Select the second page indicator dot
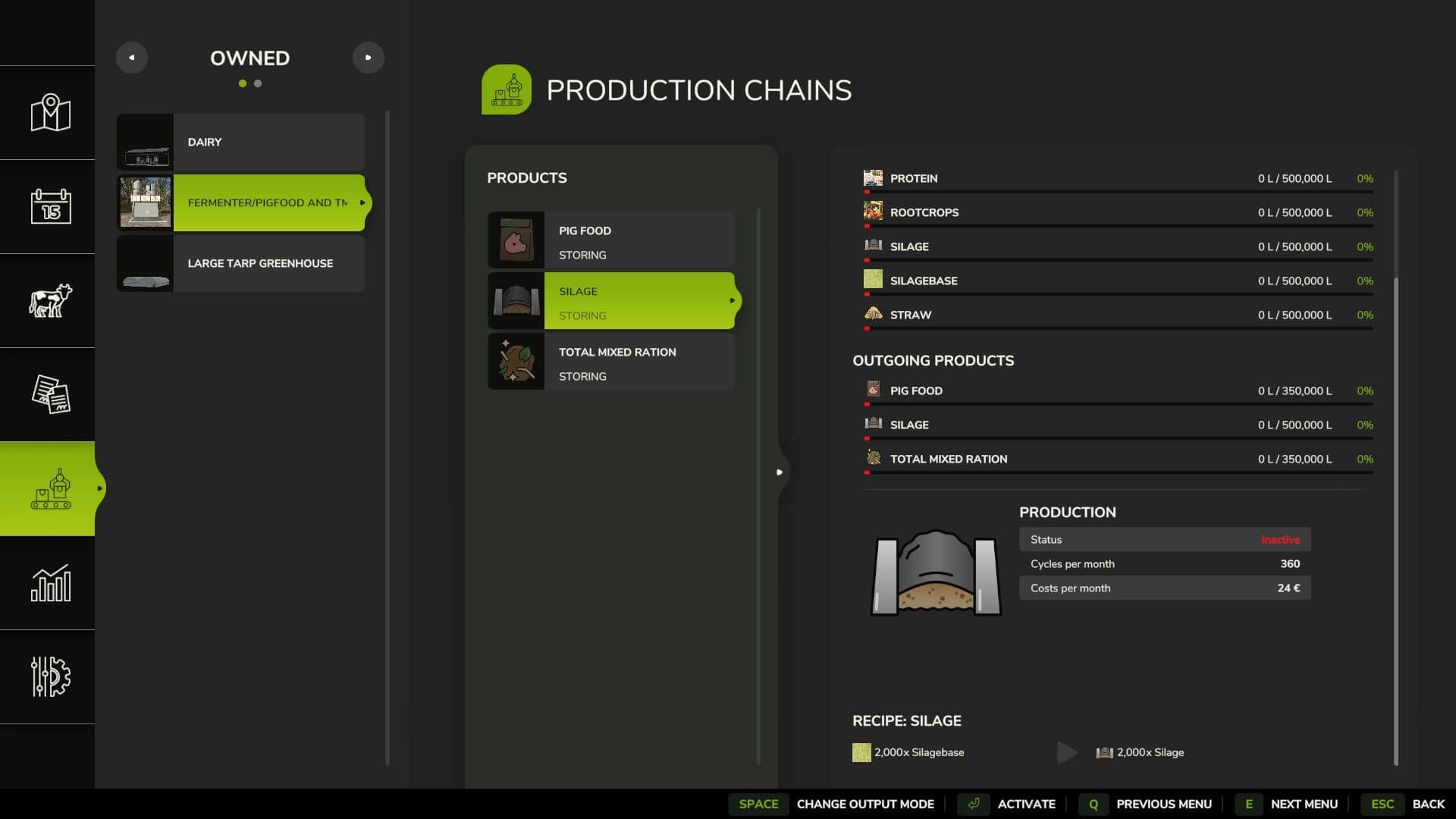Screen dimensions: 1456x819 (258, 83)
